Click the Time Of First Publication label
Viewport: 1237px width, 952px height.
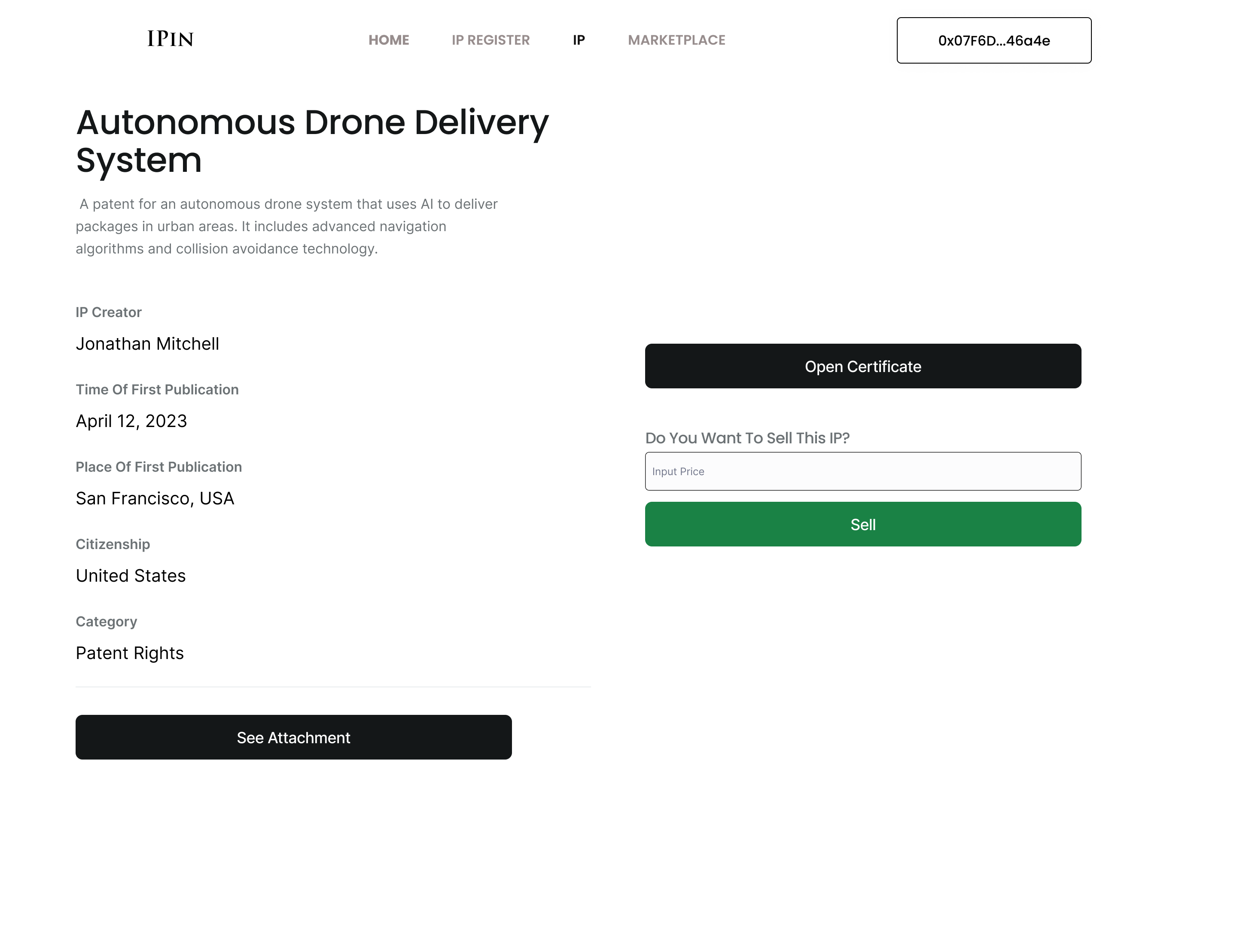coord(158,390)
